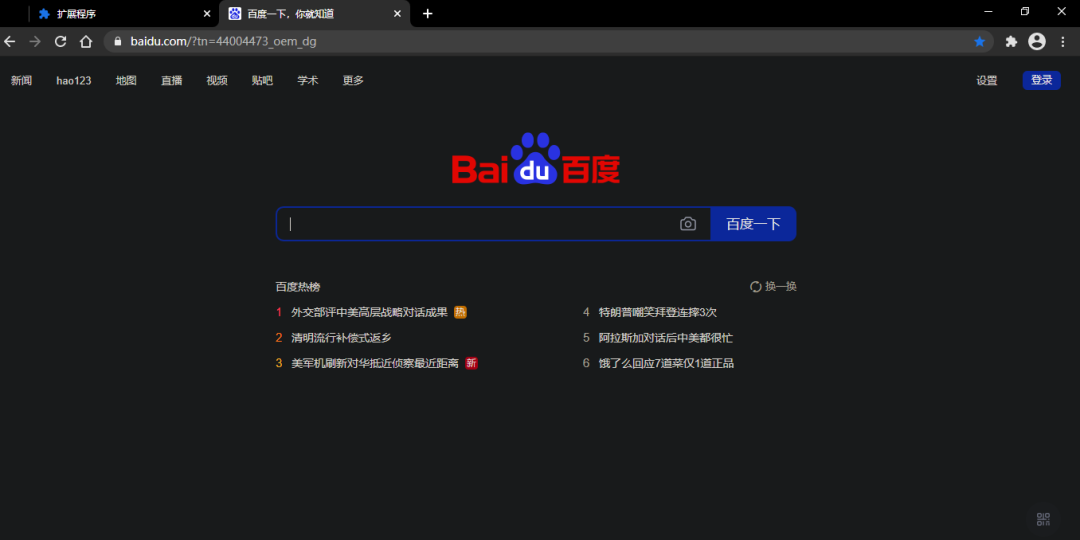Open the user profile avatar
The height and width of the screenshot is (540, 1080).
(1037, 41)
